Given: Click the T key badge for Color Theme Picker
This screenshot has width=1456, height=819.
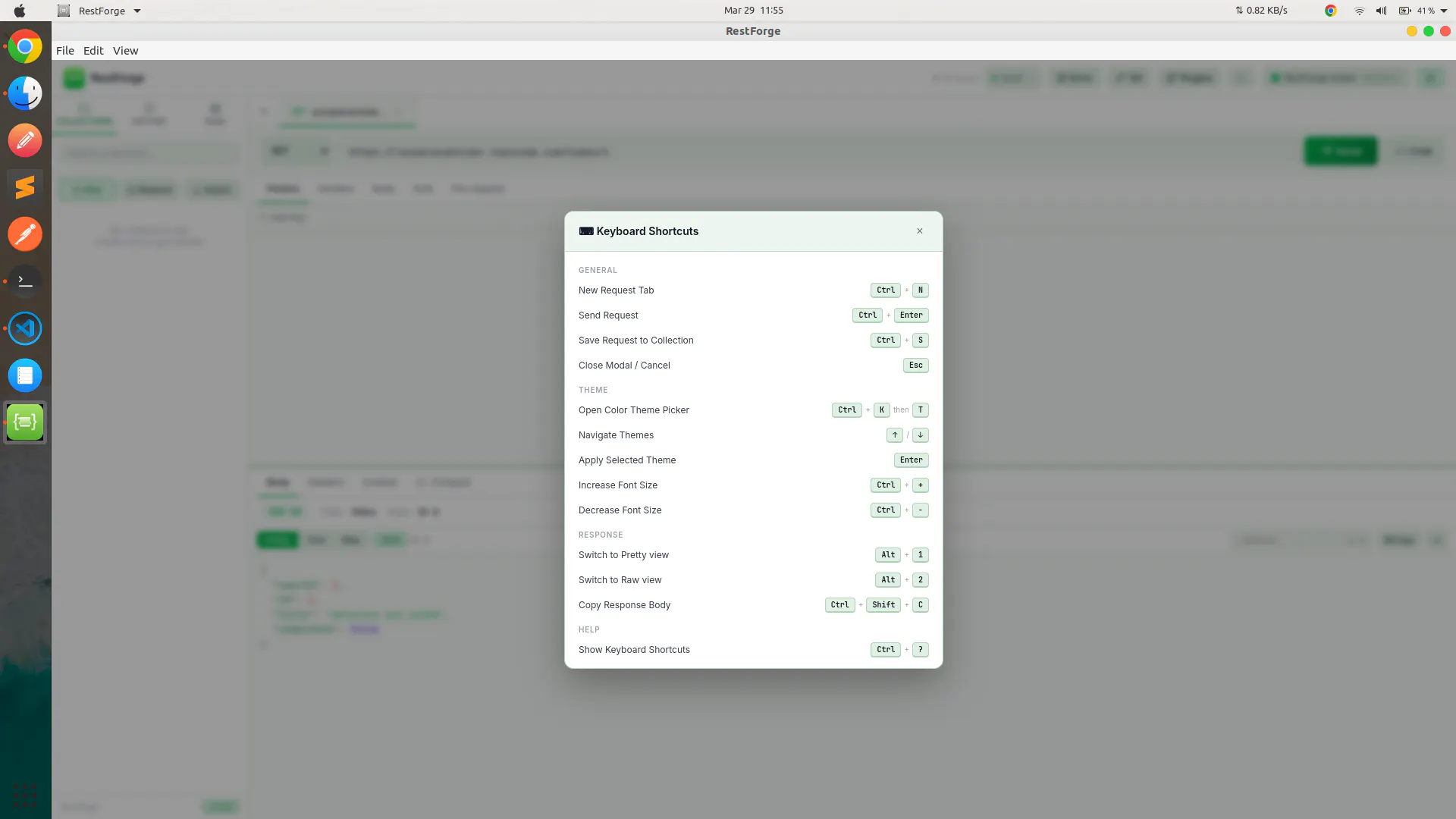Looking at the screenshot, I should click(921, 410).
